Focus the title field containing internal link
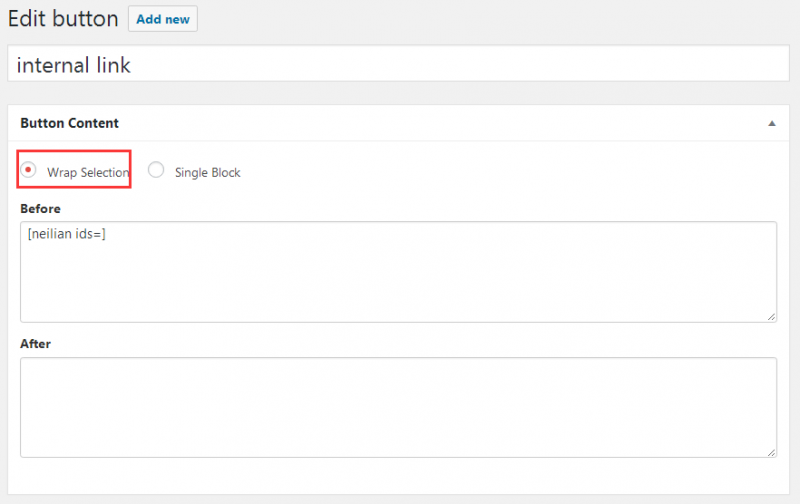The image size is (800, 504). 398,63
